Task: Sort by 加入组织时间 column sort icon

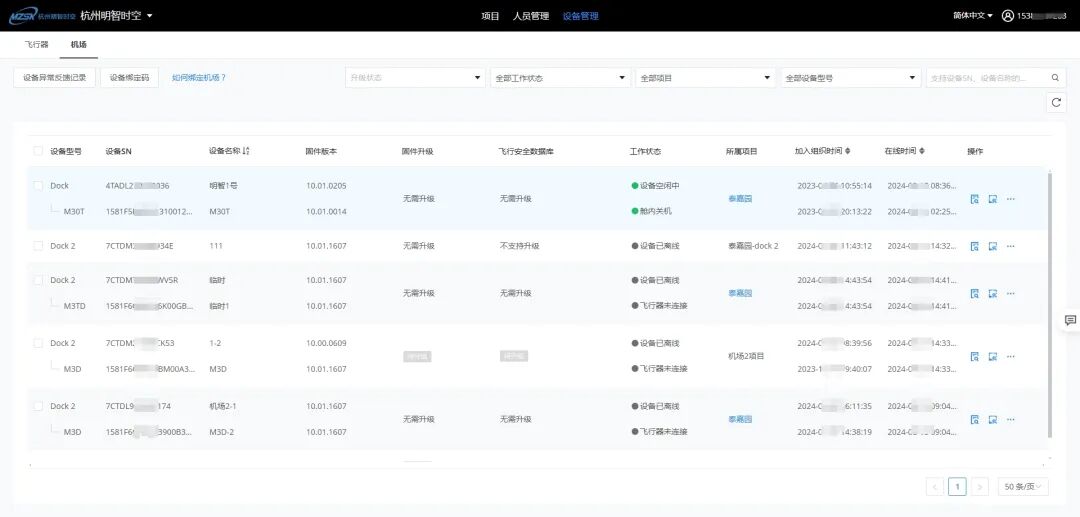Action: point(848,151)
